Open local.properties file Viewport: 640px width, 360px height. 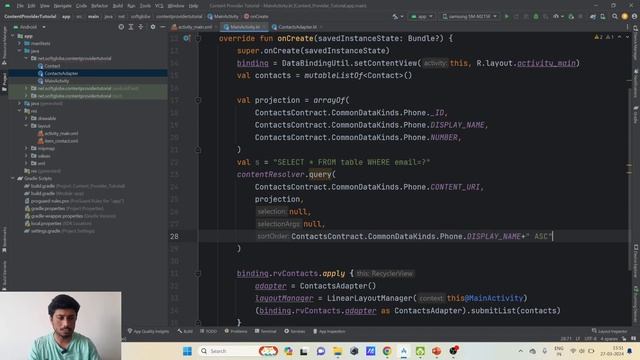pos(58,223)
